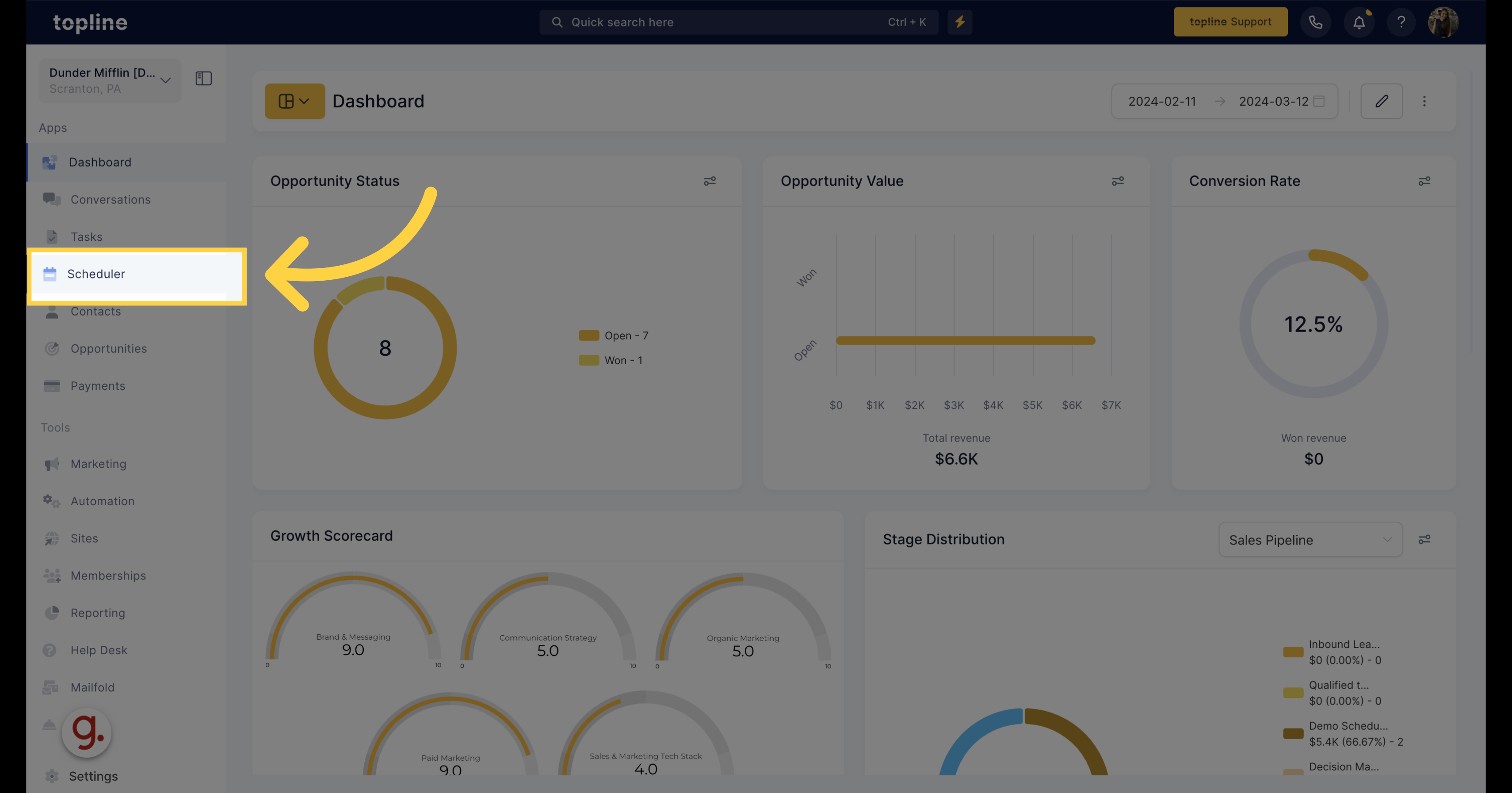This screenshot has width=1512, height=793.
Task: Click the Conversations chat bubble icon
Action: coord(52,199)
